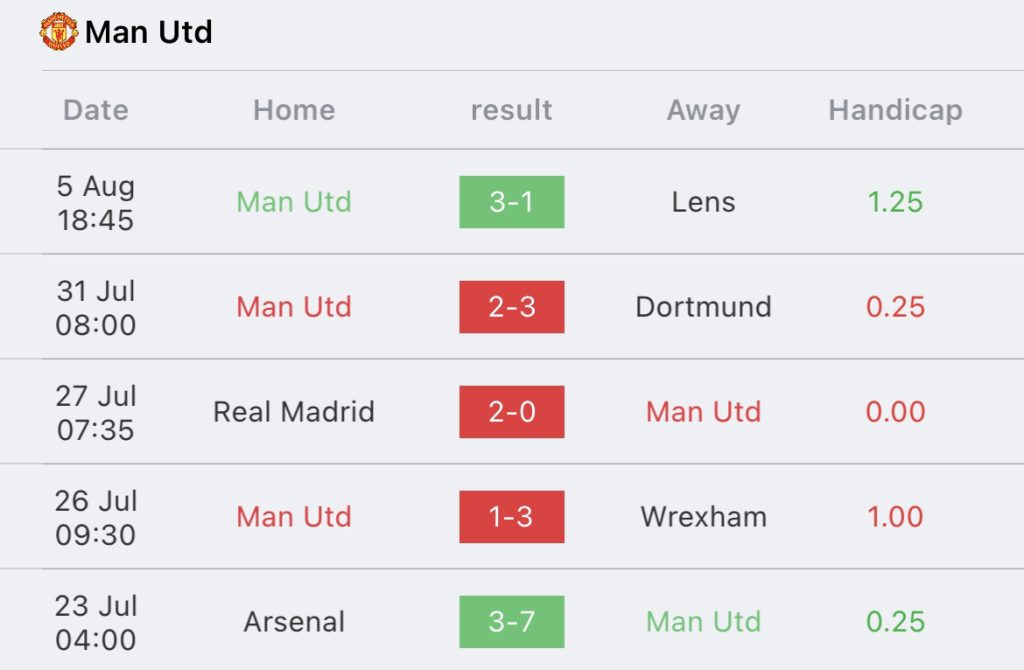Click the Manchester United crest icon
The height and width of the screenshot is (670, 1024).
coord(59,31)
